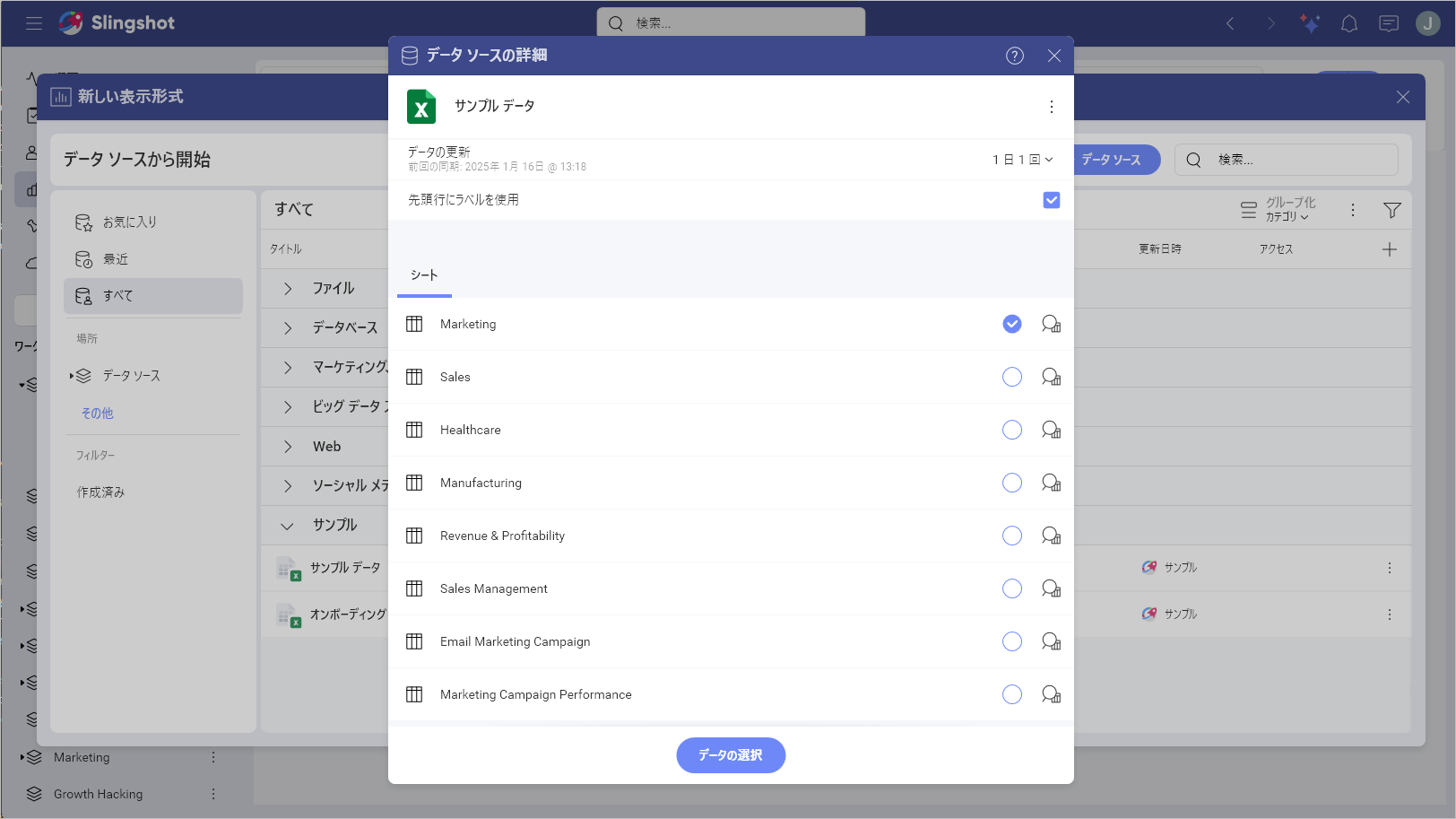Switch to the シート tab

[x=424, y=275]
